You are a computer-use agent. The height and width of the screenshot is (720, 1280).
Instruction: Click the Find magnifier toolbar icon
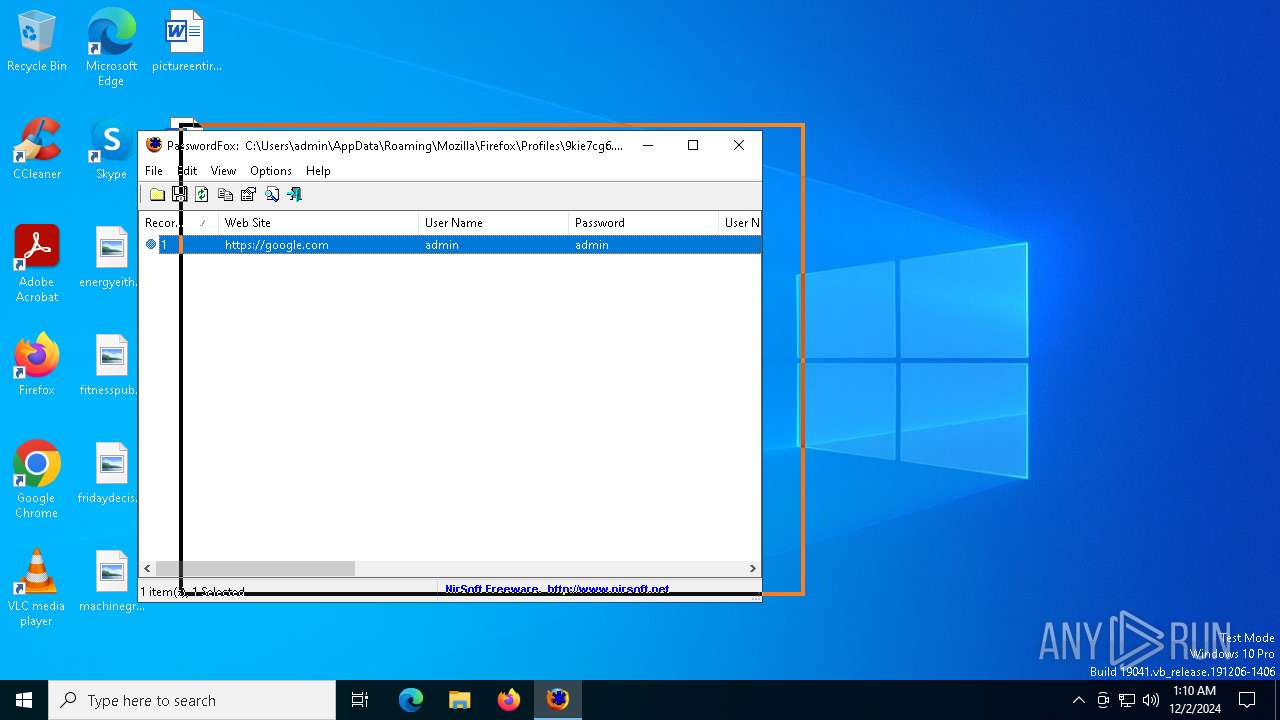pos(271,195)
